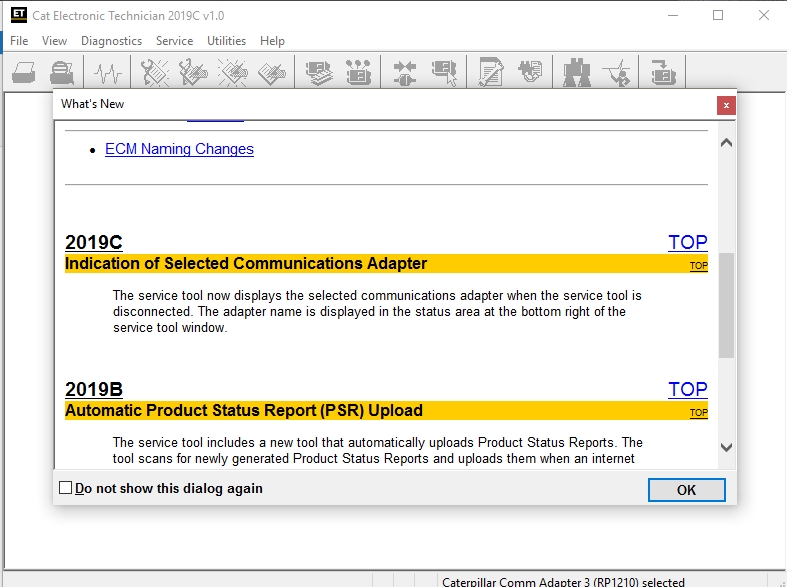
Task: Click the 2019B version heading
Action: [94, 389]
